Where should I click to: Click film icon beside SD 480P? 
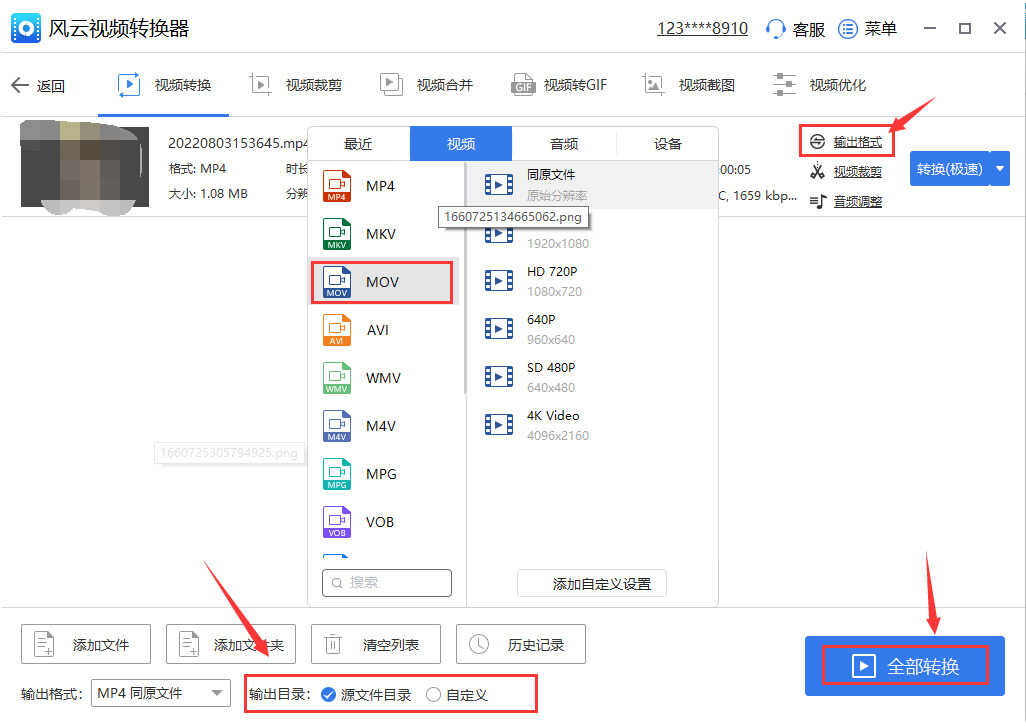point(499,377)
